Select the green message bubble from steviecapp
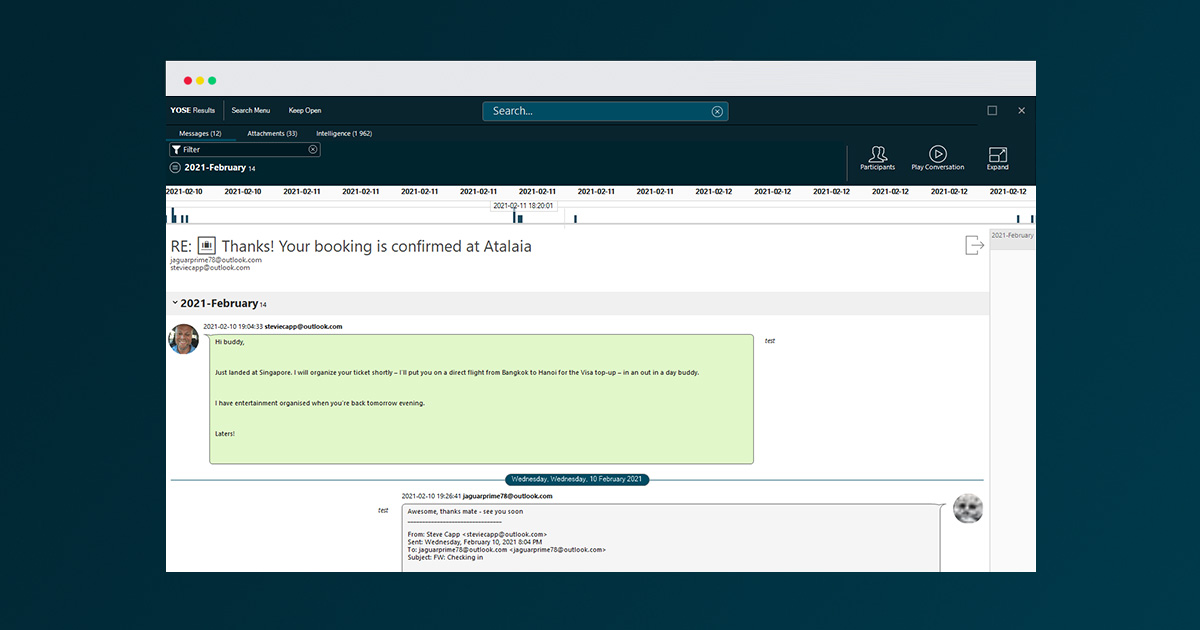Image resolution: width=1200 pixels, height=630 pixels. click(x=481, y=399)
